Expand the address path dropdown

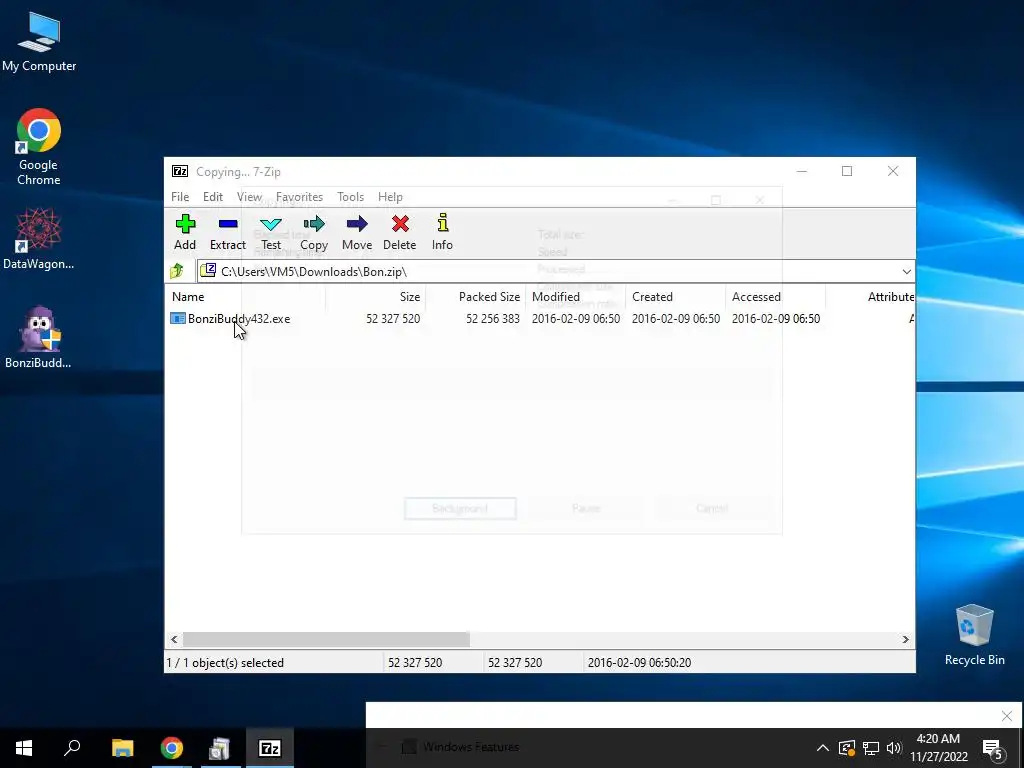(906, 272)
